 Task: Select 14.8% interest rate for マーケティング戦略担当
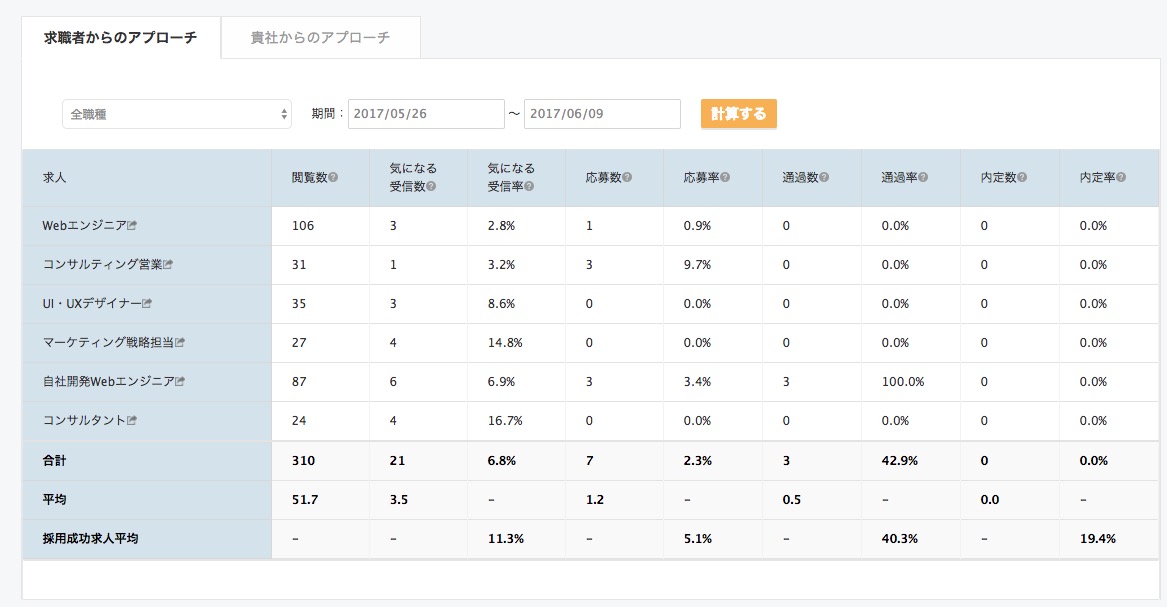505,342
